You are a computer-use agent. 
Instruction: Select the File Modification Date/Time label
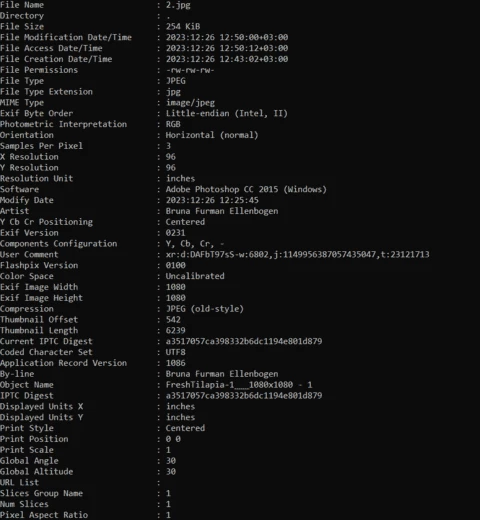click(x=66, y=37)
